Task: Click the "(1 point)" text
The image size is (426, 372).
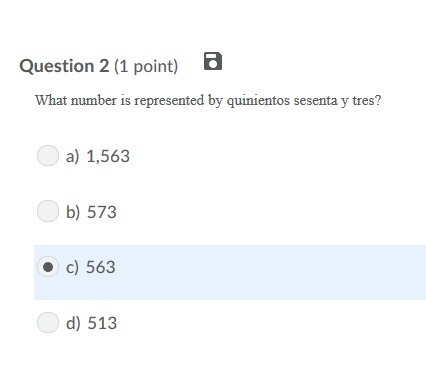Action: click(146, 66)
